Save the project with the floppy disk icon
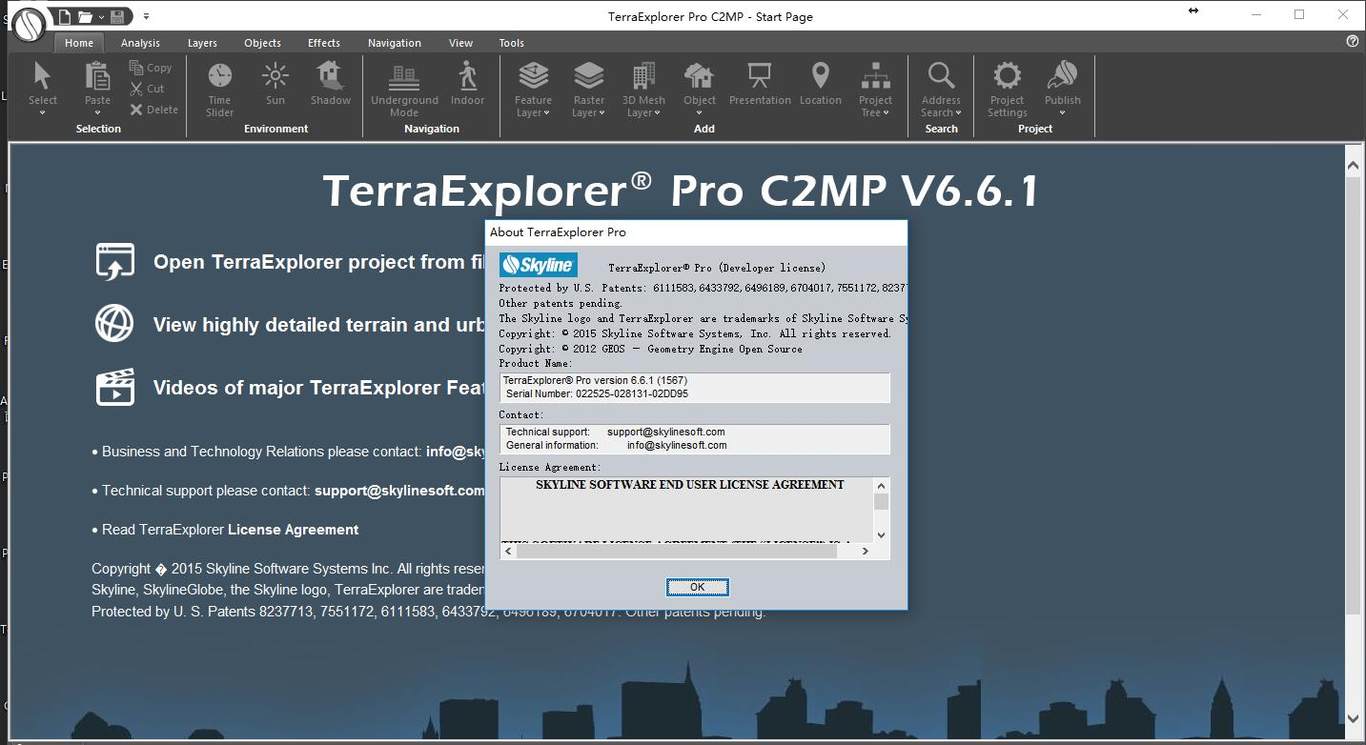Screen dimensions: 1366x745 click(119, 16)
